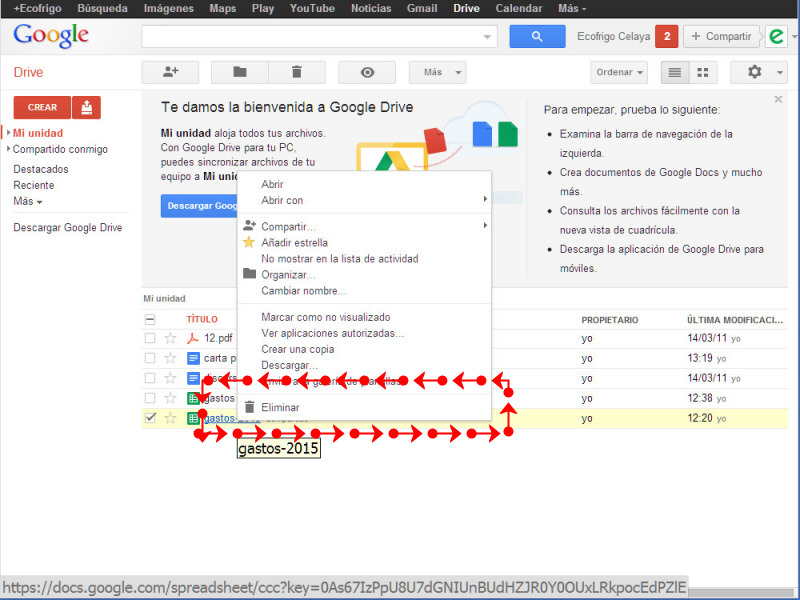Close the welcome banner with X
800x600 pixels.
pos(778,99)
